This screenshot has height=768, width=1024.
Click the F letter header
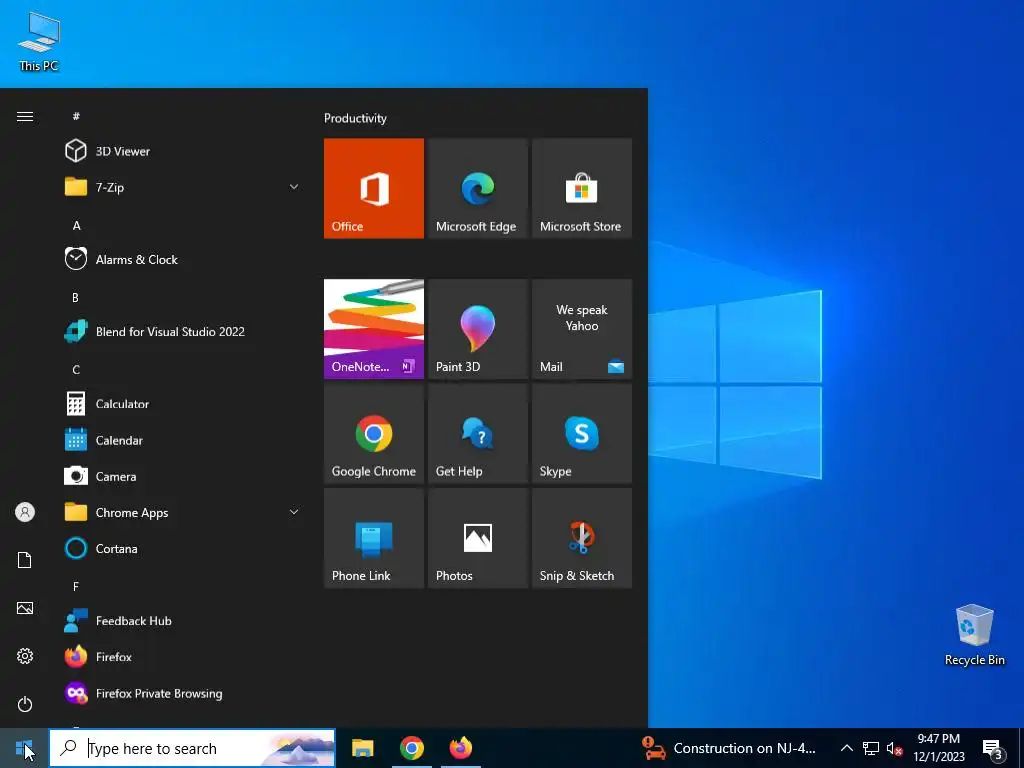(76, 586)
